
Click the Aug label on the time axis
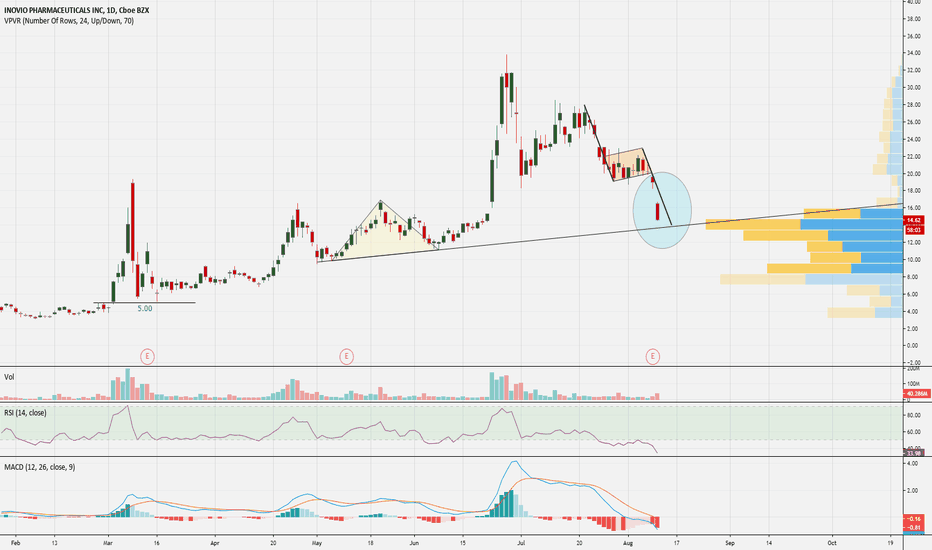tap(628, 543)
